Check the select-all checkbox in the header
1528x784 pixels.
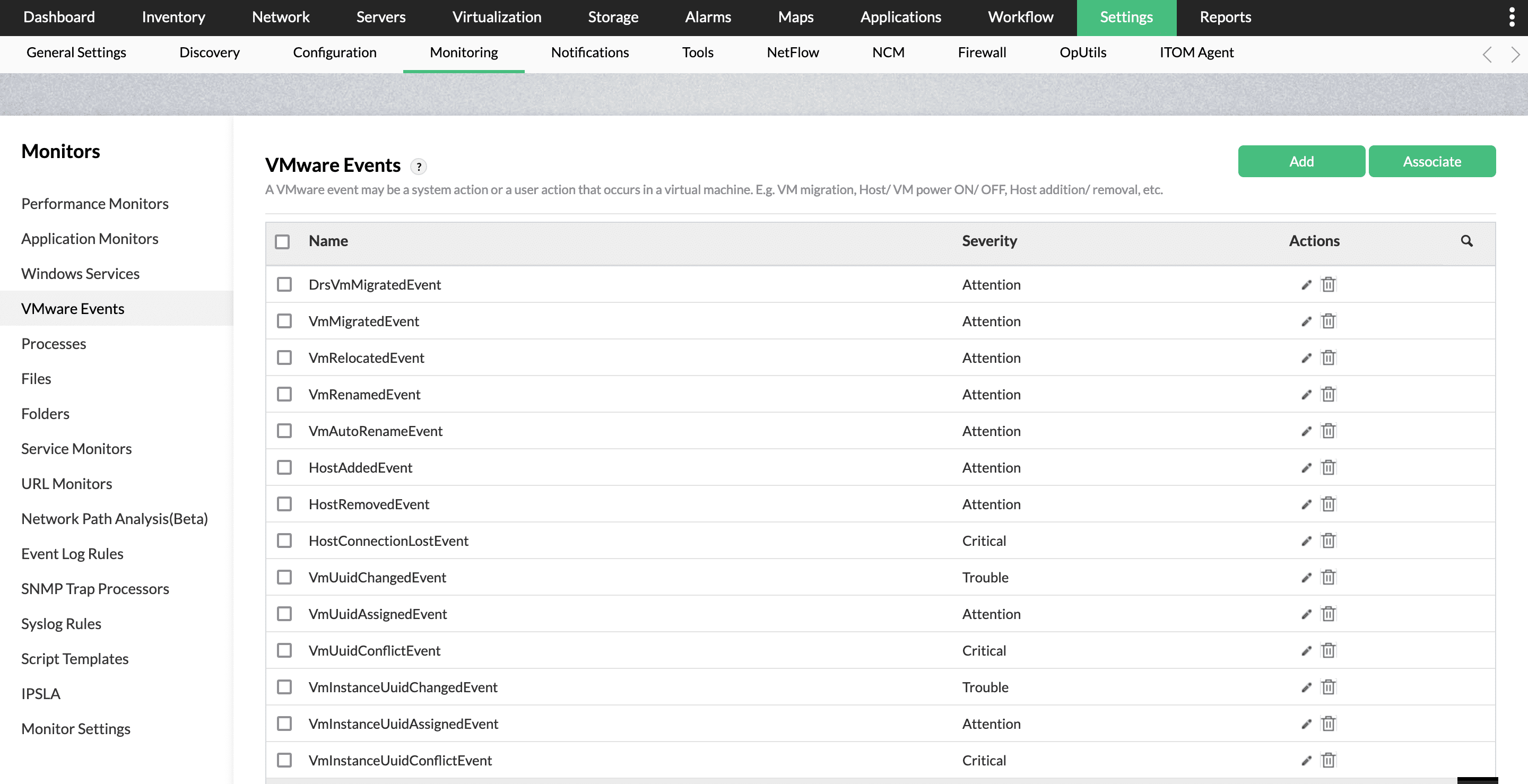pyautogui.click(x=282, y=241)
